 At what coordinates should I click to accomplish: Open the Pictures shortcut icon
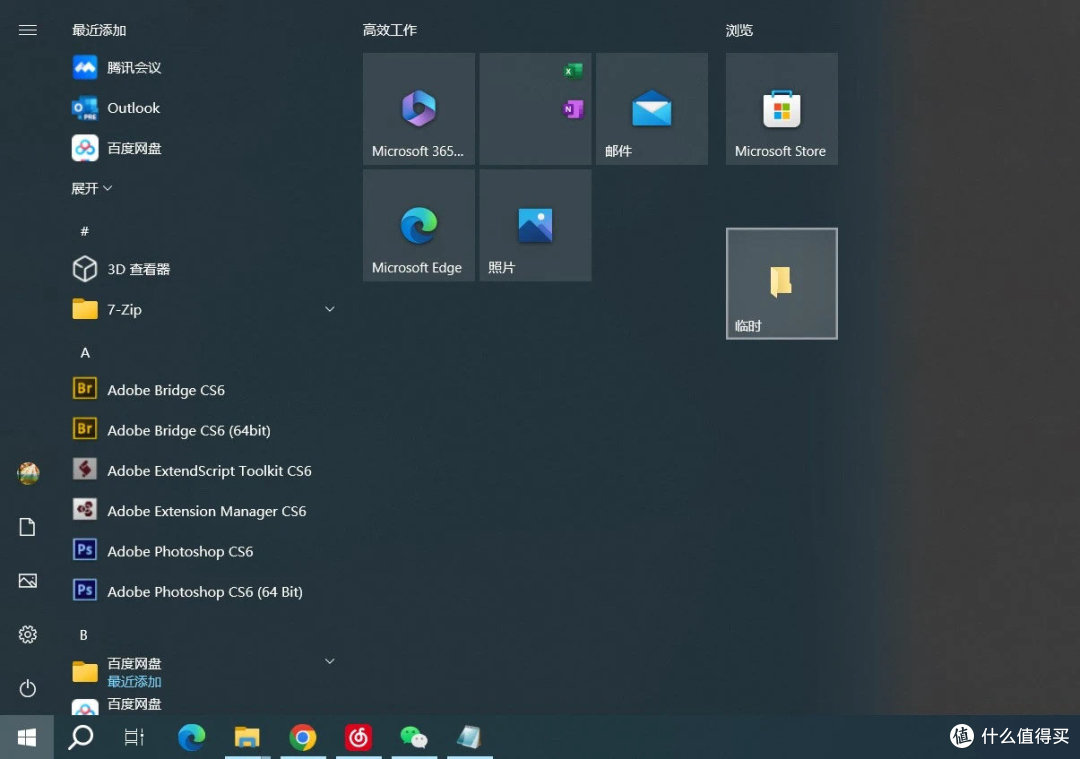coord(28,581)
